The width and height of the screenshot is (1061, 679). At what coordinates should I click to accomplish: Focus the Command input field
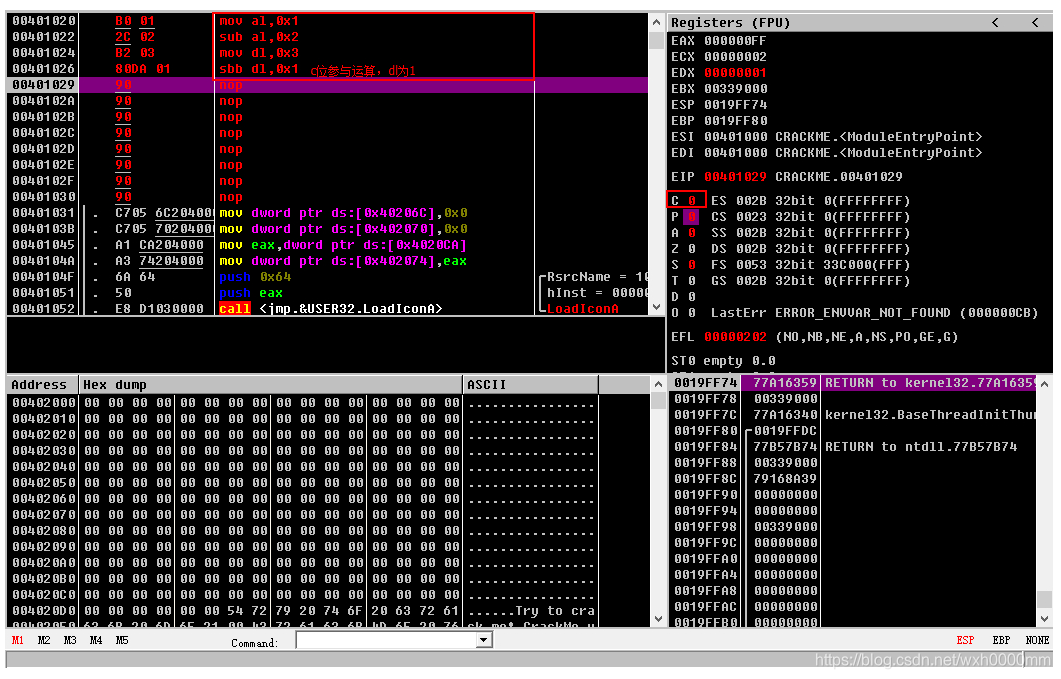point(386,640)
